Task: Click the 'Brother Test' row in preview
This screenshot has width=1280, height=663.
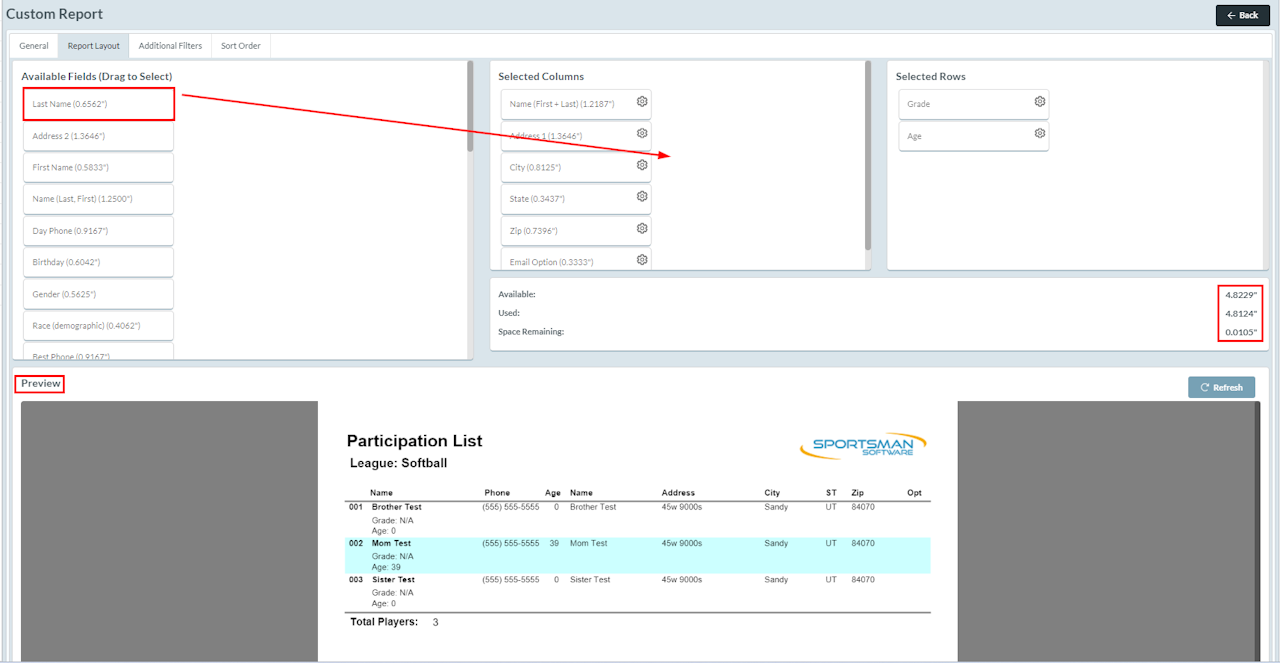Action: [x=638, y=518]
